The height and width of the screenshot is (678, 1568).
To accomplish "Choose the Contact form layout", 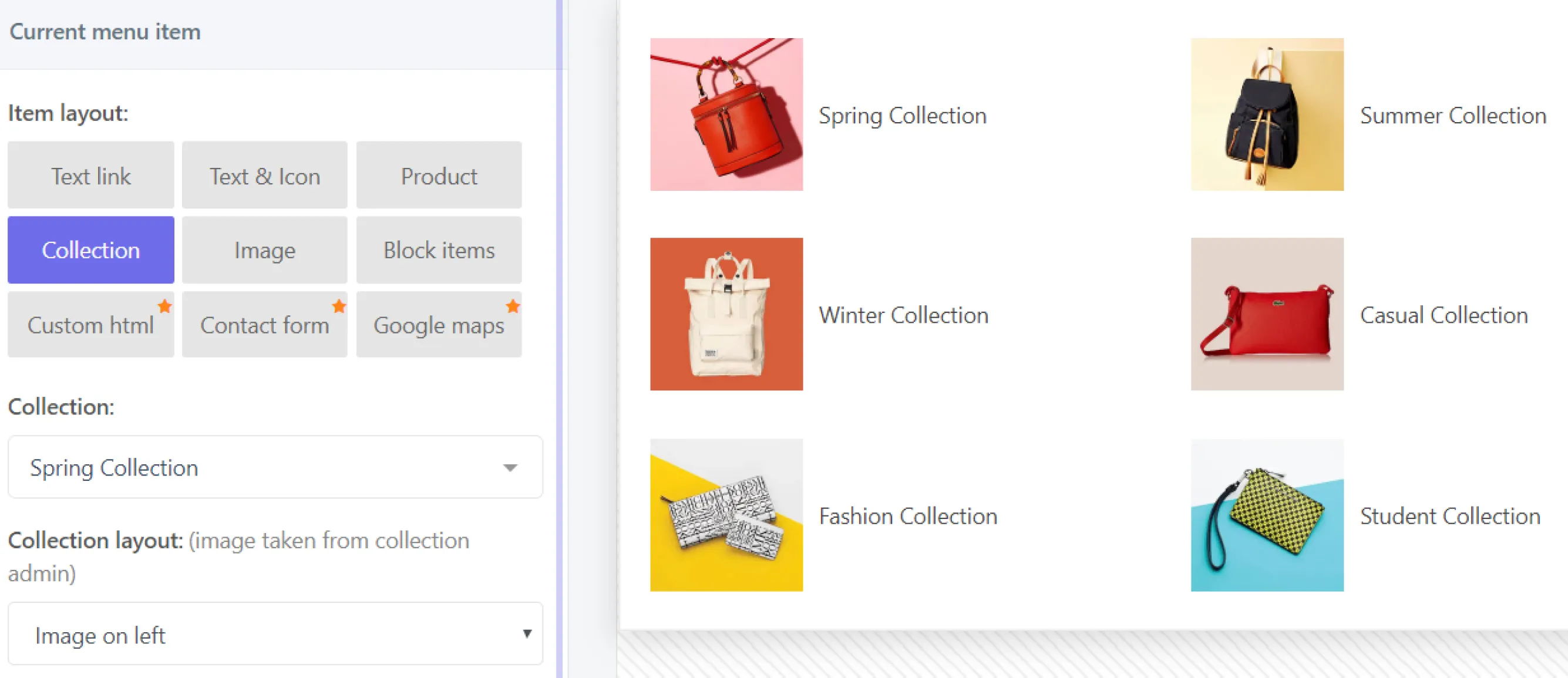I will pos(265,325).
